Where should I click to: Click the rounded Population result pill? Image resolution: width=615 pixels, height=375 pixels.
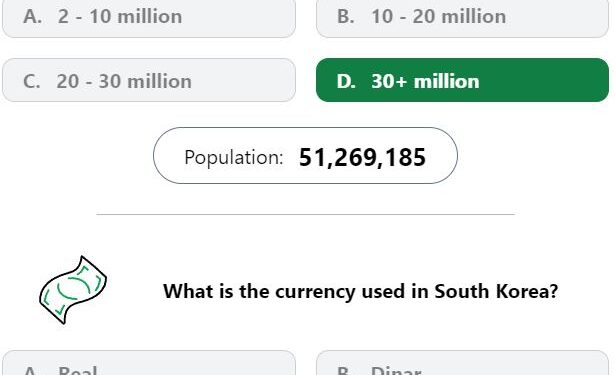305,156
